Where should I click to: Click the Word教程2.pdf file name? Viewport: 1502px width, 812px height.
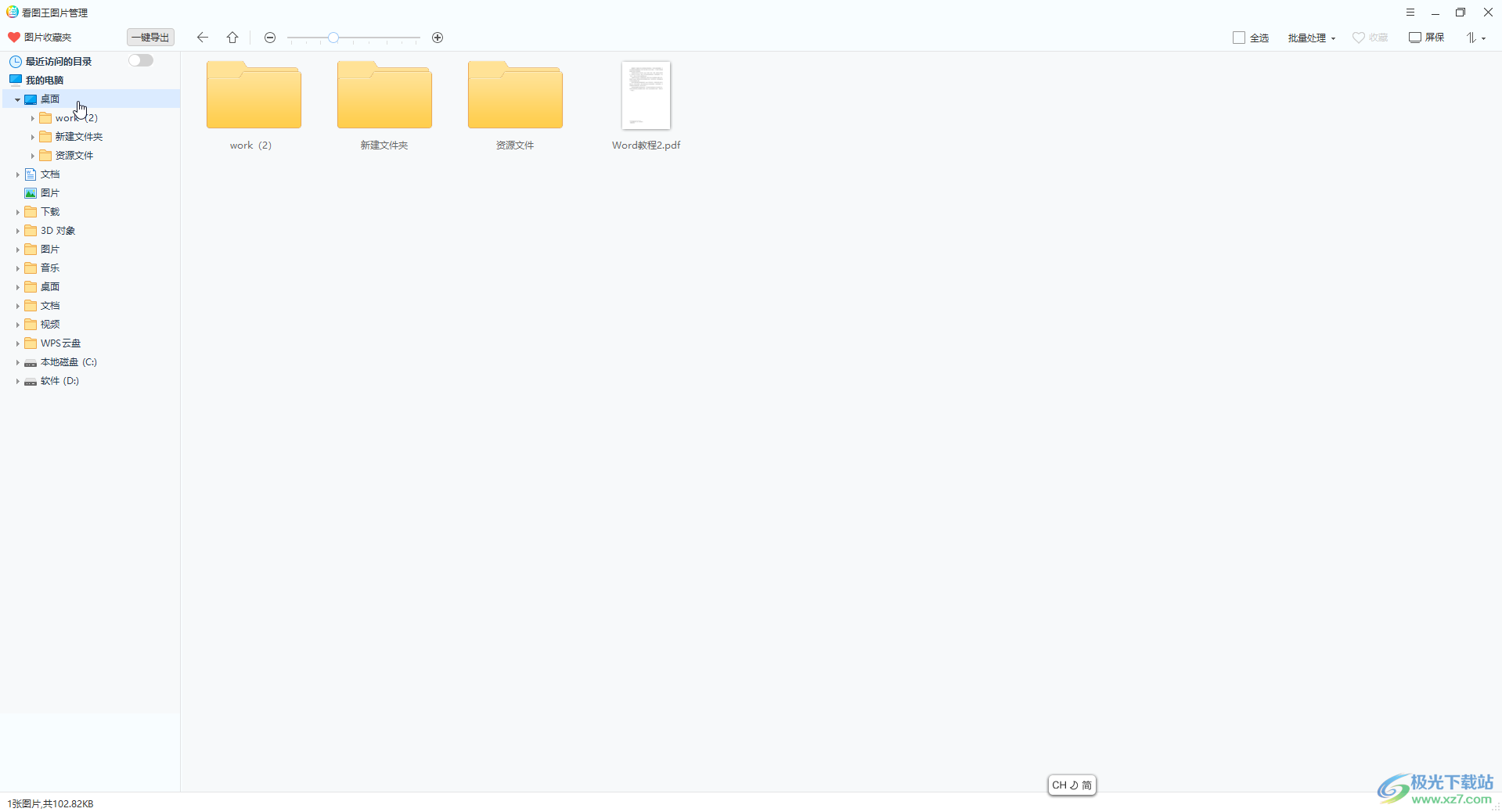(x=646, y=146)
